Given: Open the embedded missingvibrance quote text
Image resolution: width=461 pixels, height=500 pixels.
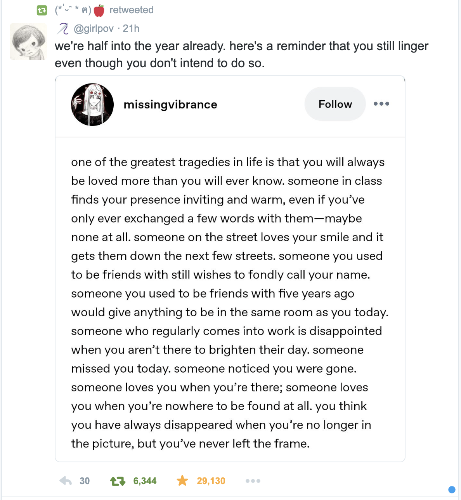Looking at the screenshot, I should tap(230, 303).
